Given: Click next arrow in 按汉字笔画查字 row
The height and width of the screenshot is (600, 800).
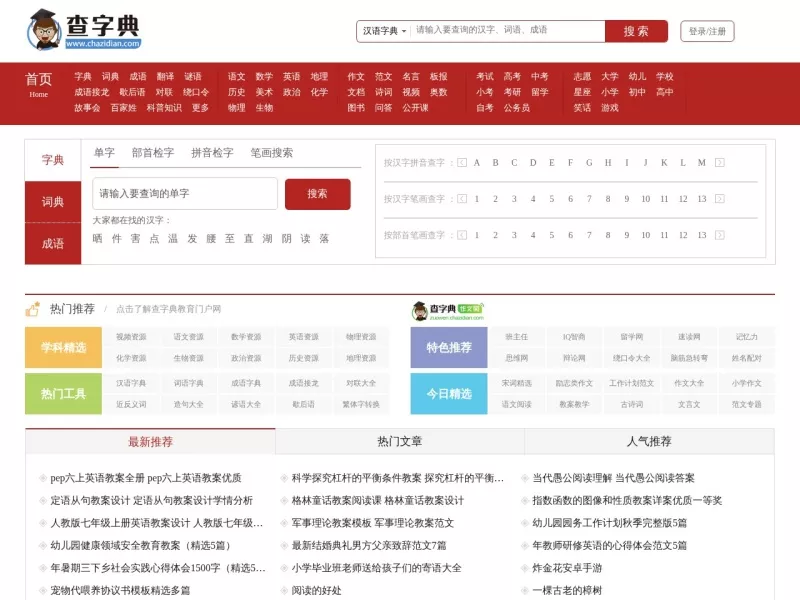Looking at the screenshot, I should click(x=719, y=199).
